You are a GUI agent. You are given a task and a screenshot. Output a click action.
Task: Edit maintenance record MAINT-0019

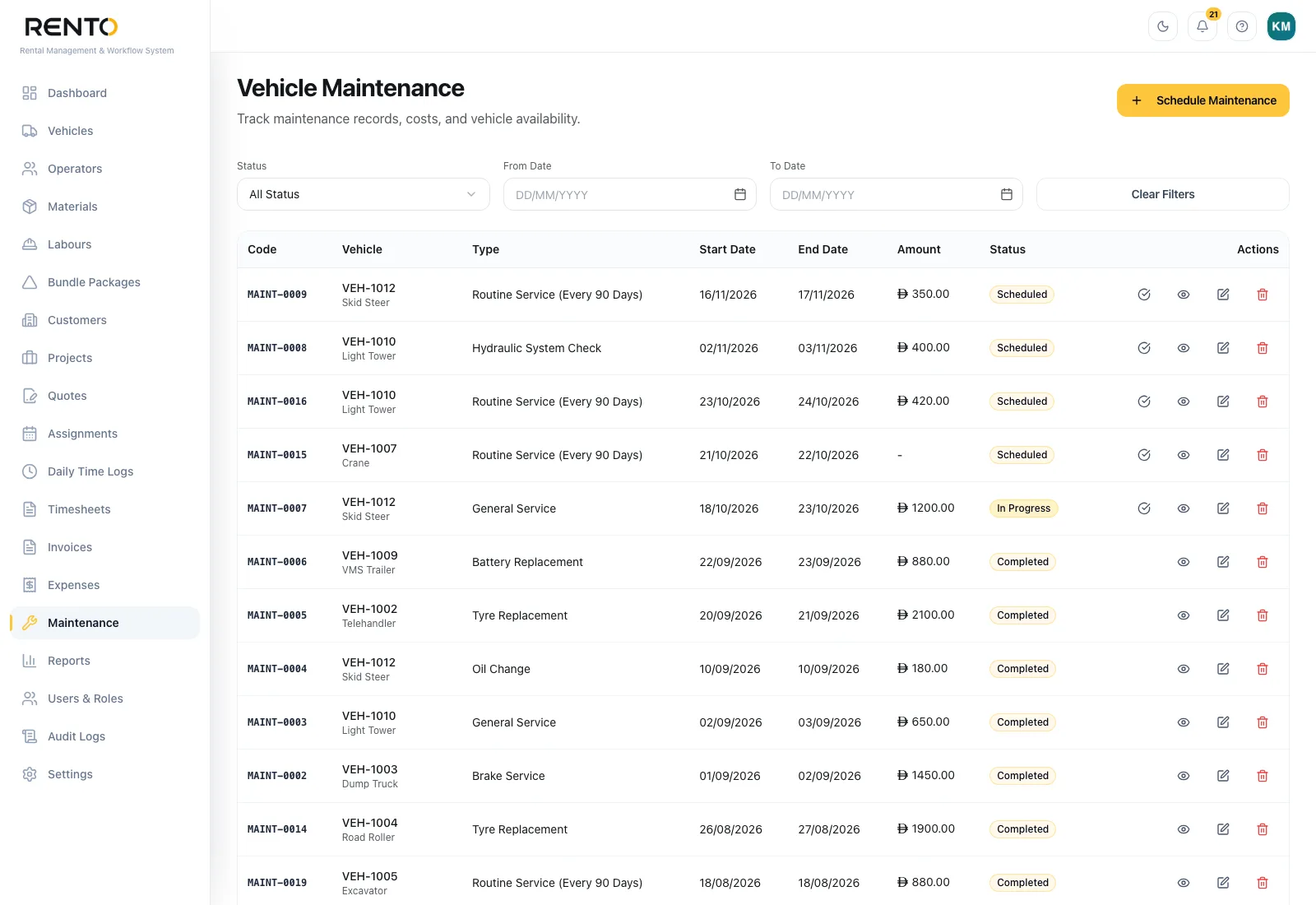[x=1223, y=883]
